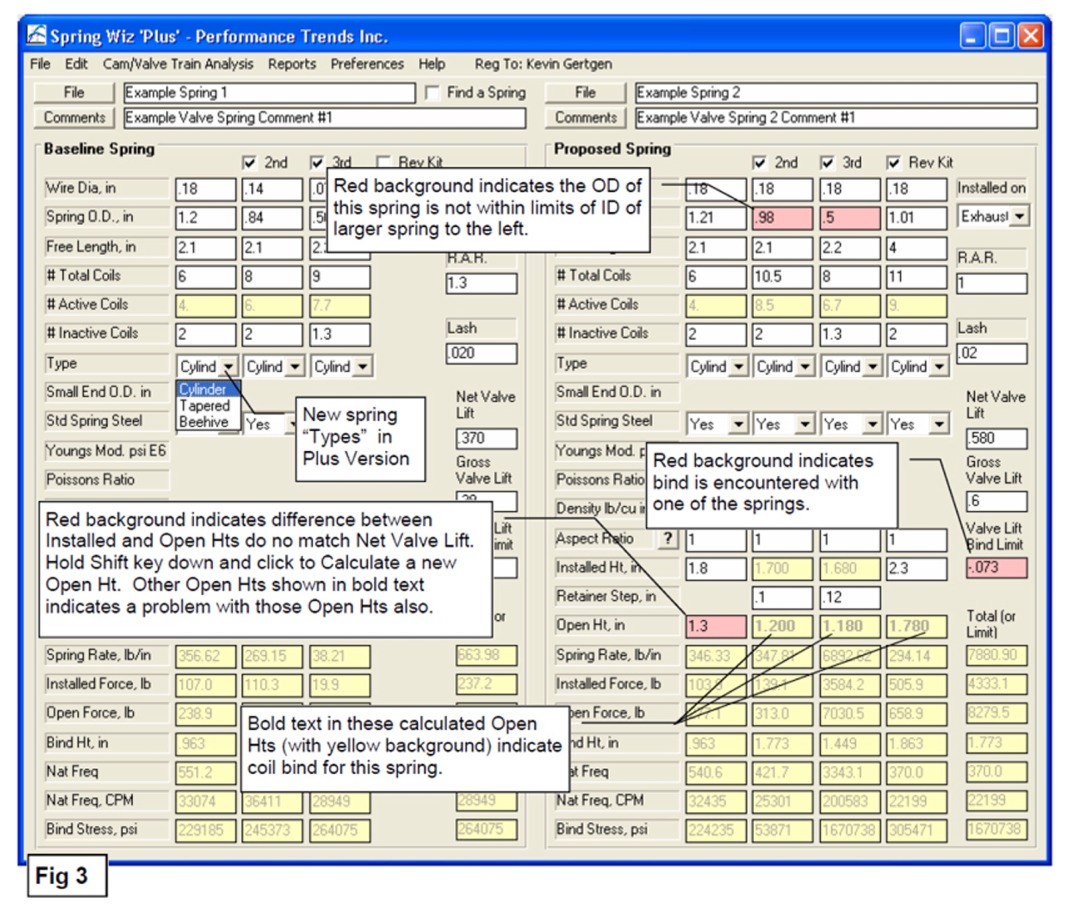Click the Aspect Ratio question mark help button
The image size is (1068, 906).
[667, 539]
